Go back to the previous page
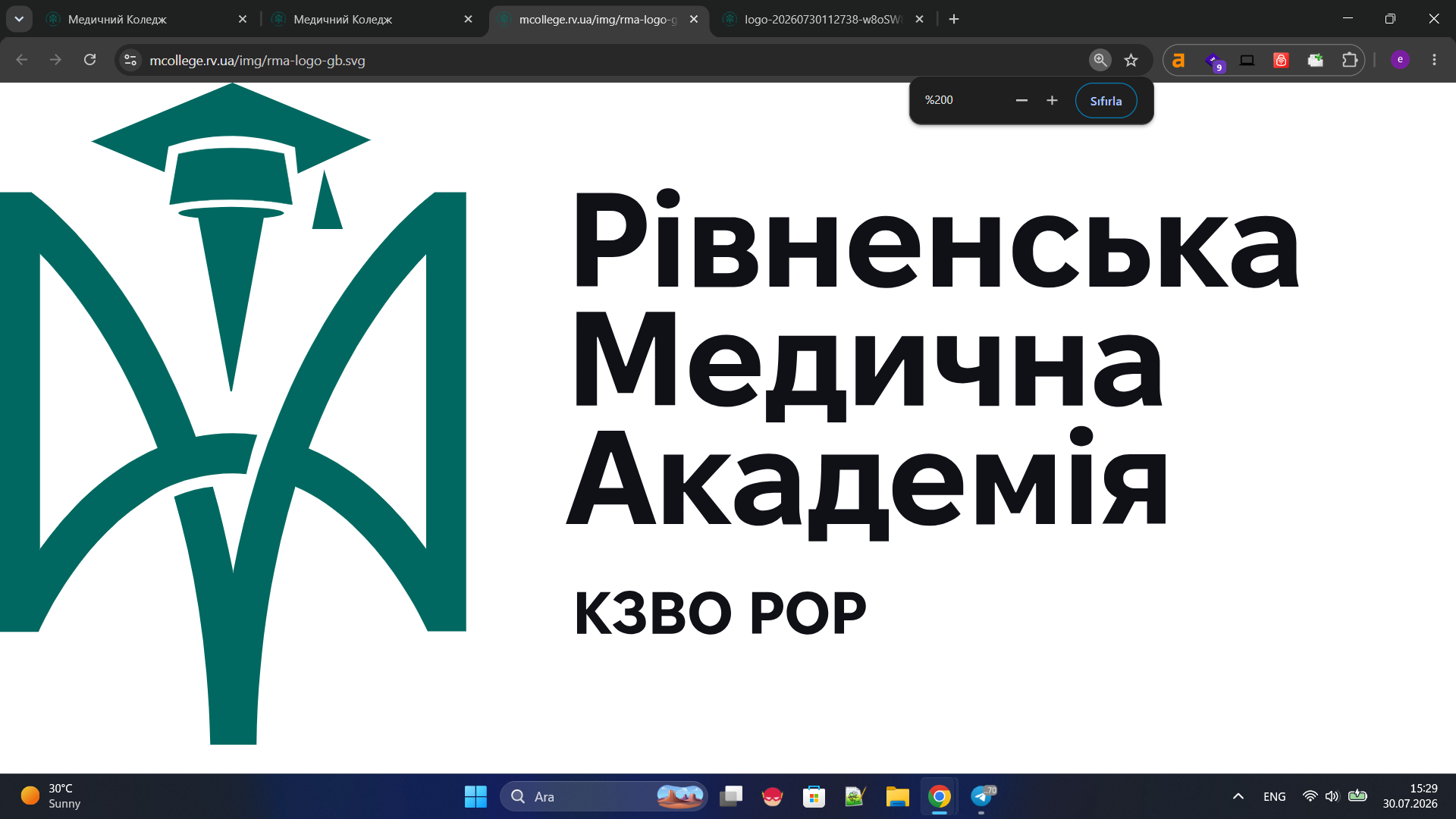 click(x=22, y=60)
